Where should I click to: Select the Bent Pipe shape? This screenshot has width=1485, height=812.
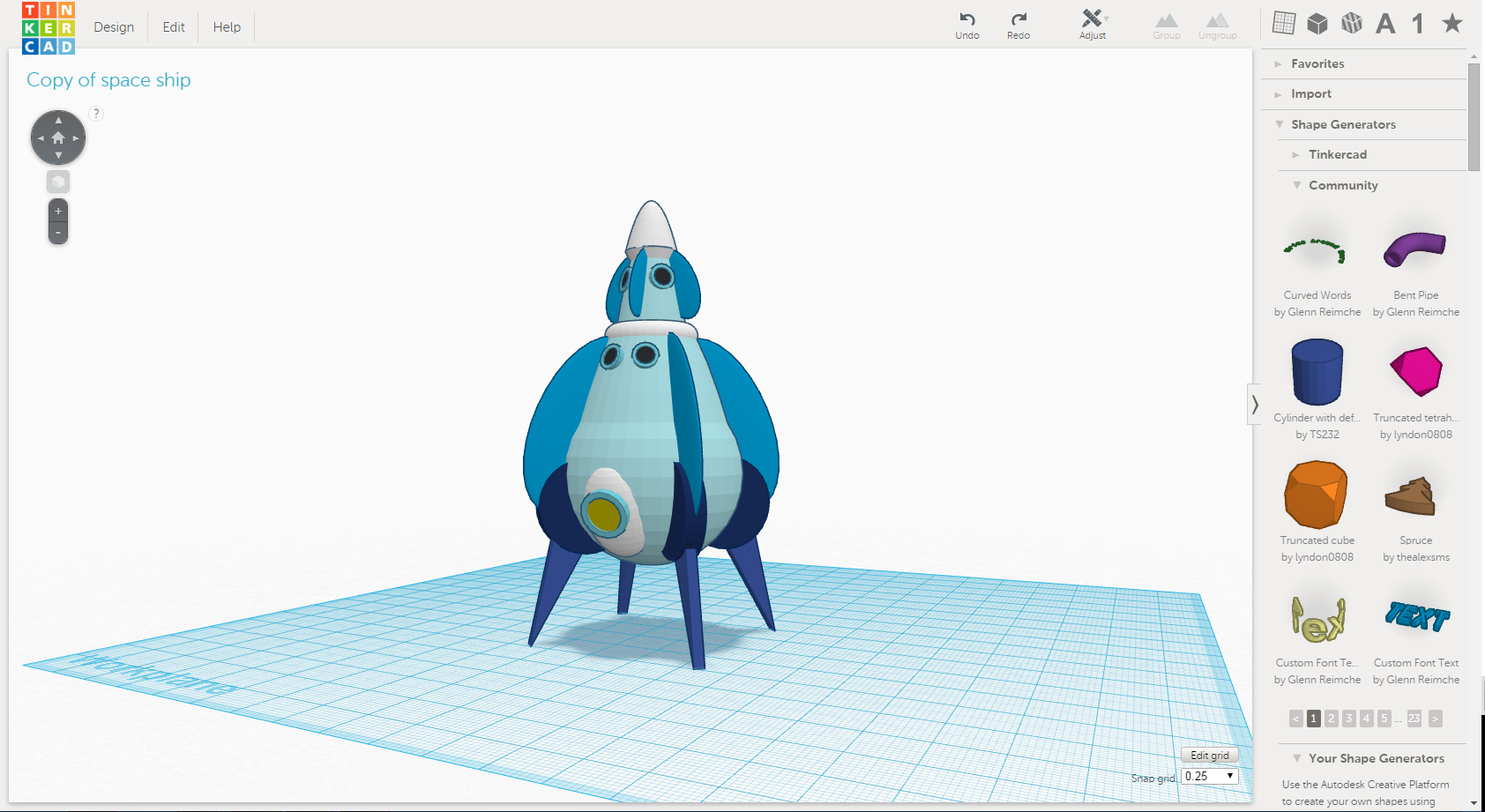click(1415, 250)
